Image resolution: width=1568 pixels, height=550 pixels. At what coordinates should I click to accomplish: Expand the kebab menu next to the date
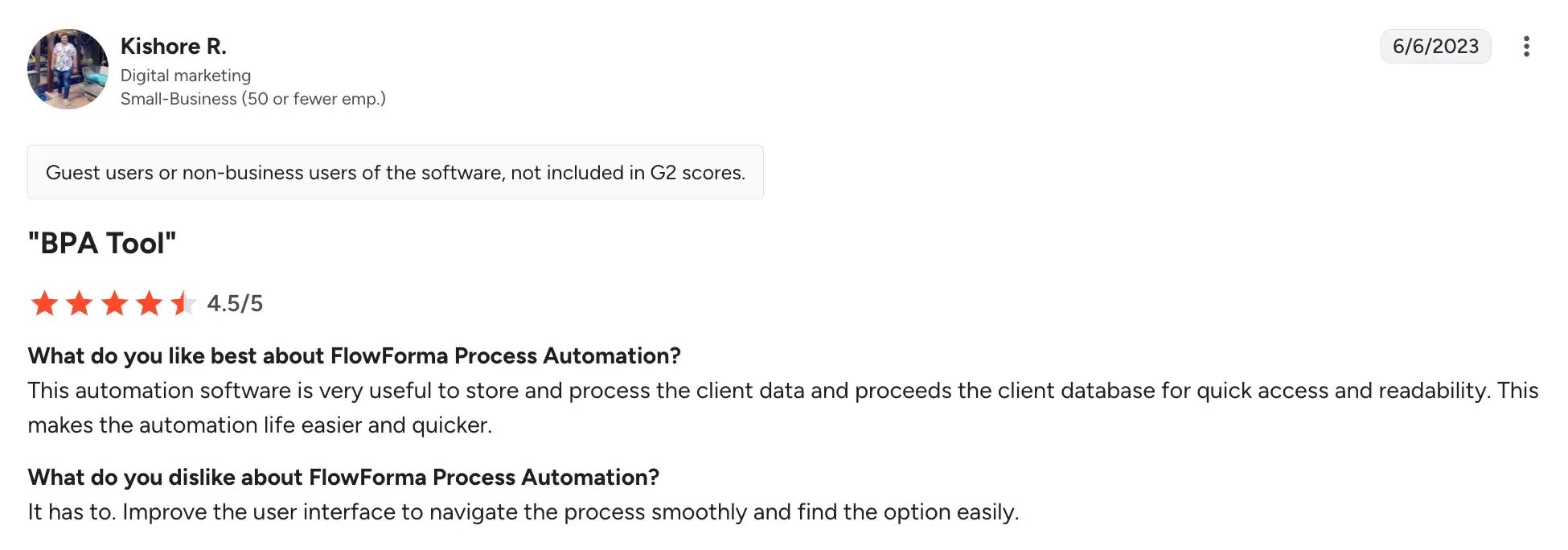(x=1526, y=46)
